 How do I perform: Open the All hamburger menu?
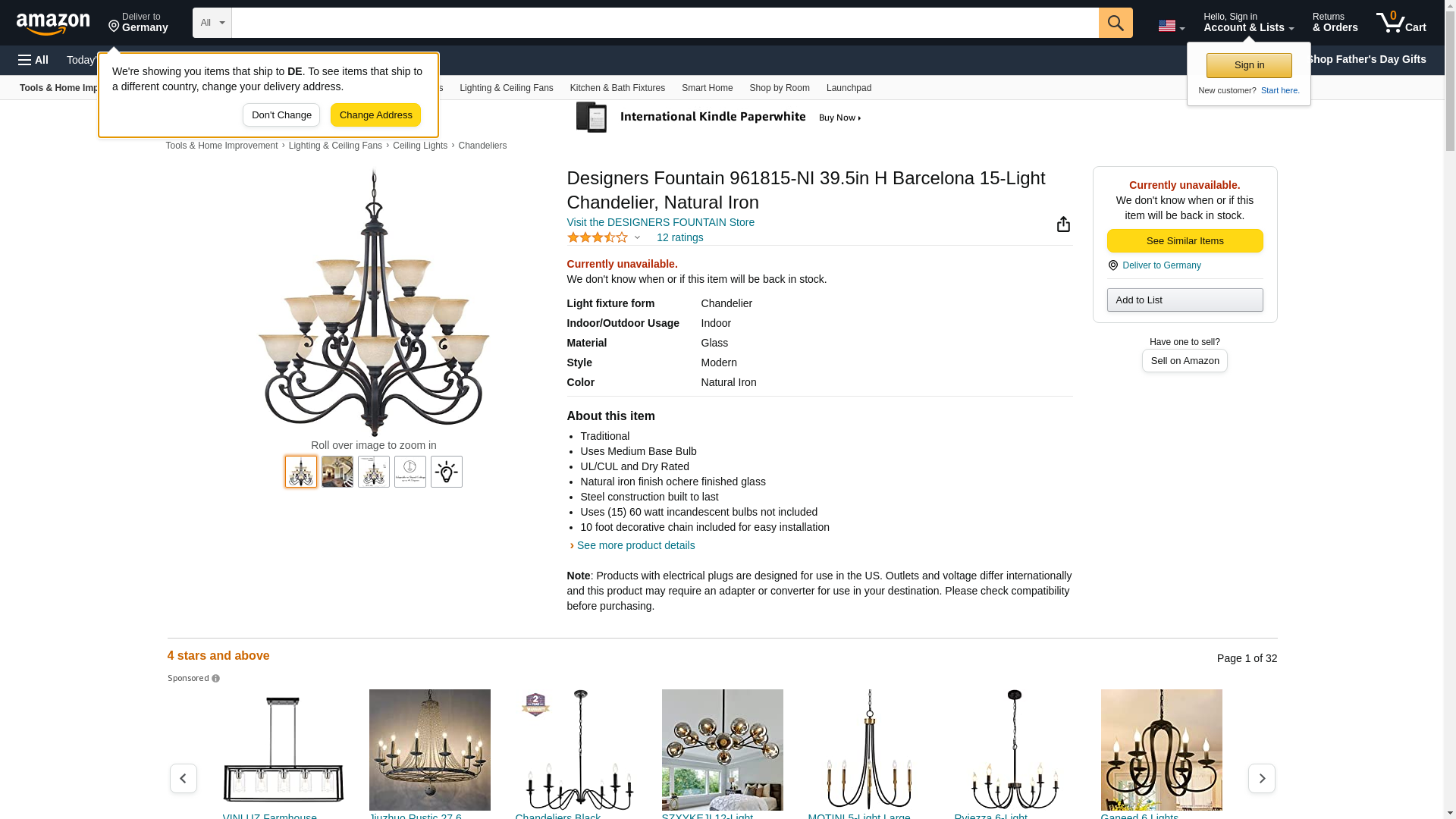pyautogui.click(x=33, y=60)
